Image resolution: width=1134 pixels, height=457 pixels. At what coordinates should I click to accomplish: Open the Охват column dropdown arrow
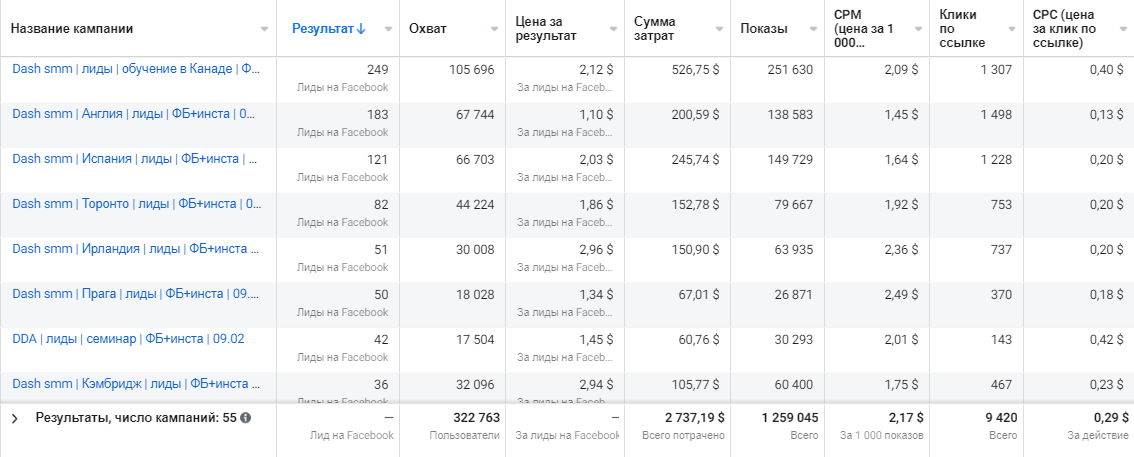pyautogui.click(x=494, y=29)
